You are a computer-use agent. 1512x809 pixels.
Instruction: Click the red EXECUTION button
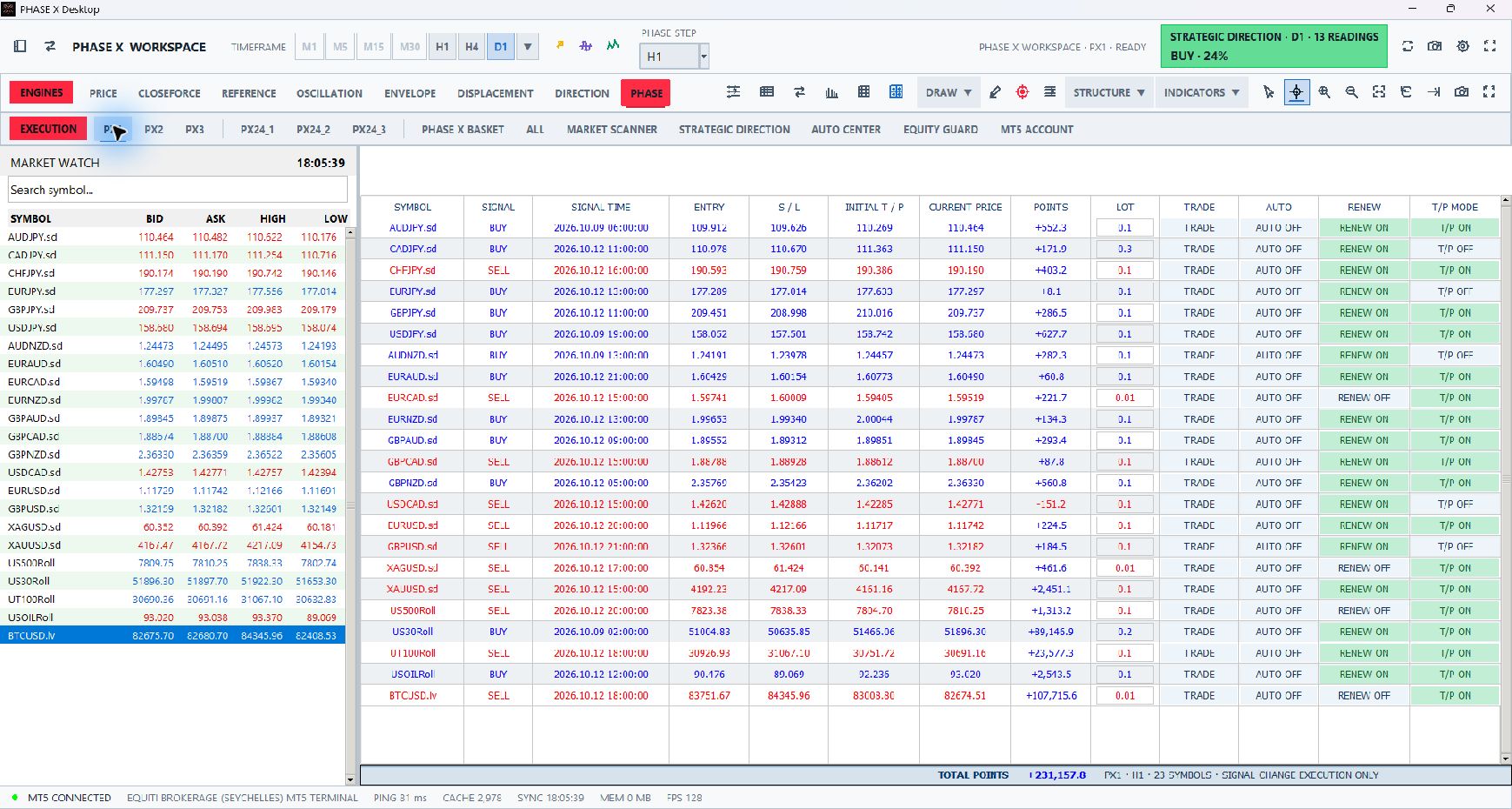click(49, 129)
